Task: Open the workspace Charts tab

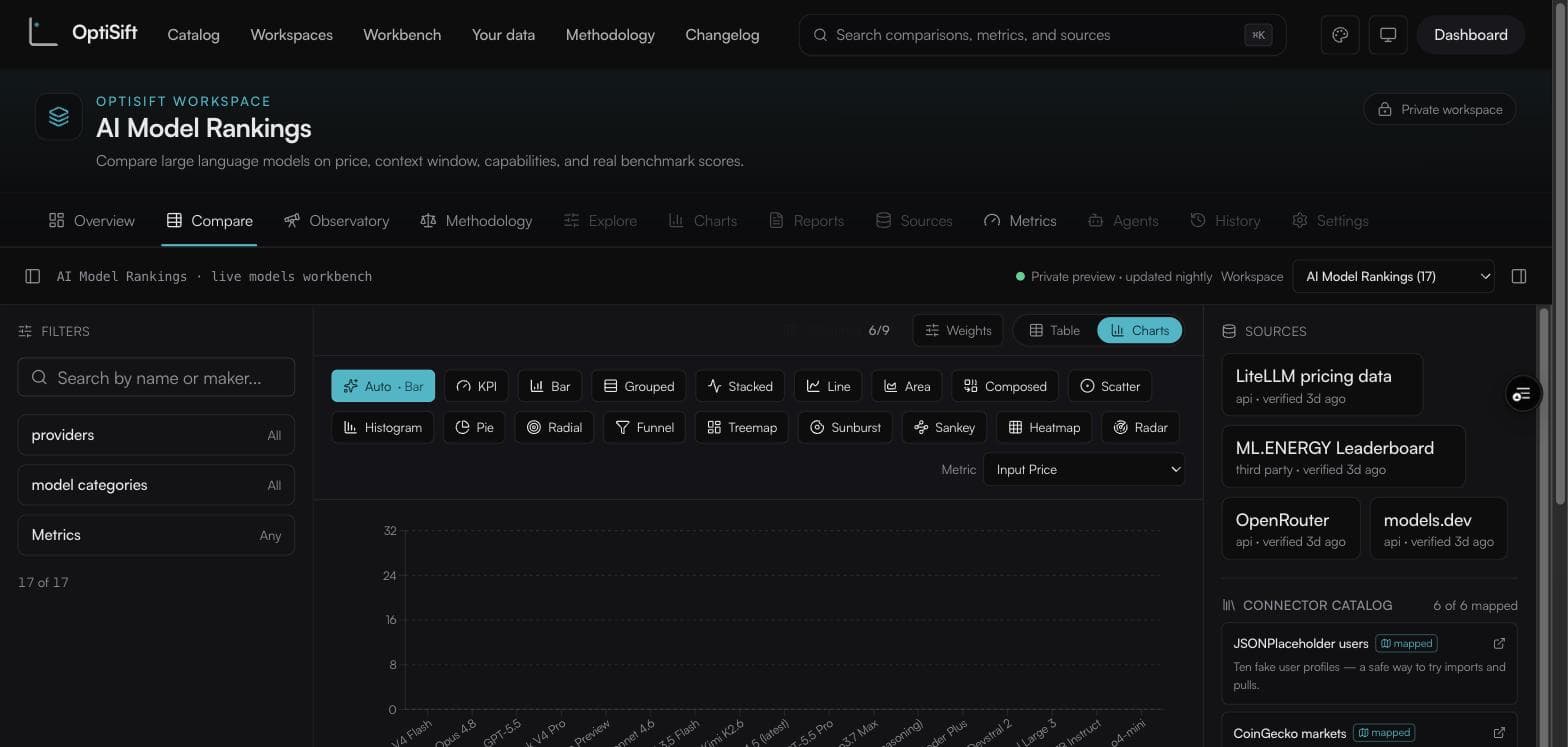Action: tap(703, 220)
